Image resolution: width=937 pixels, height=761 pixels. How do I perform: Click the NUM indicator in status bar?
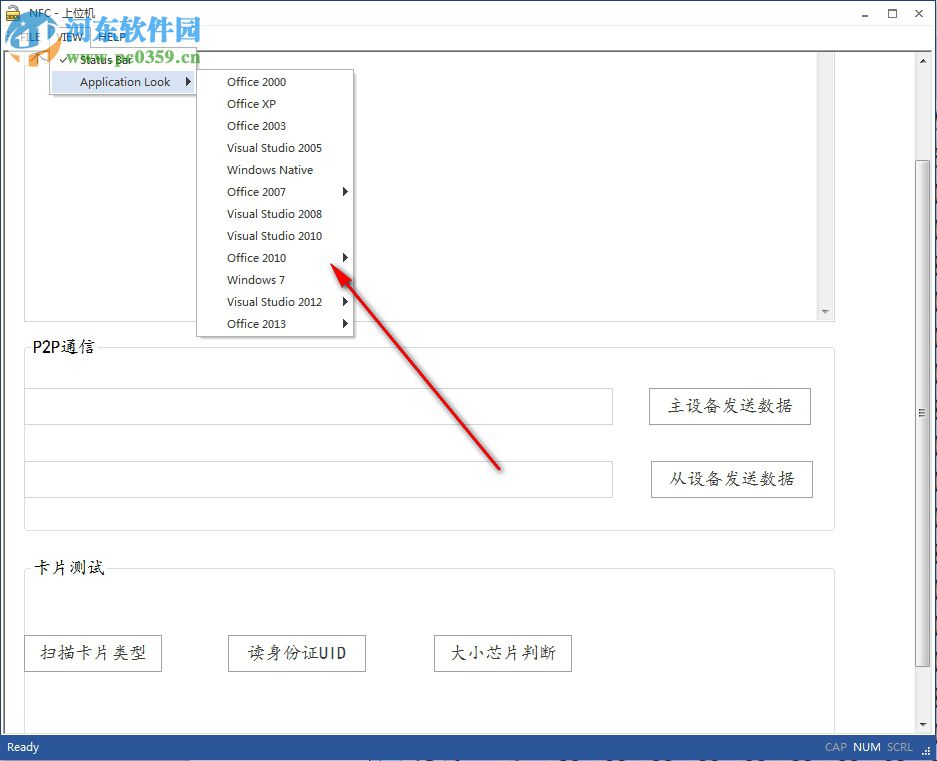point(866,747)
